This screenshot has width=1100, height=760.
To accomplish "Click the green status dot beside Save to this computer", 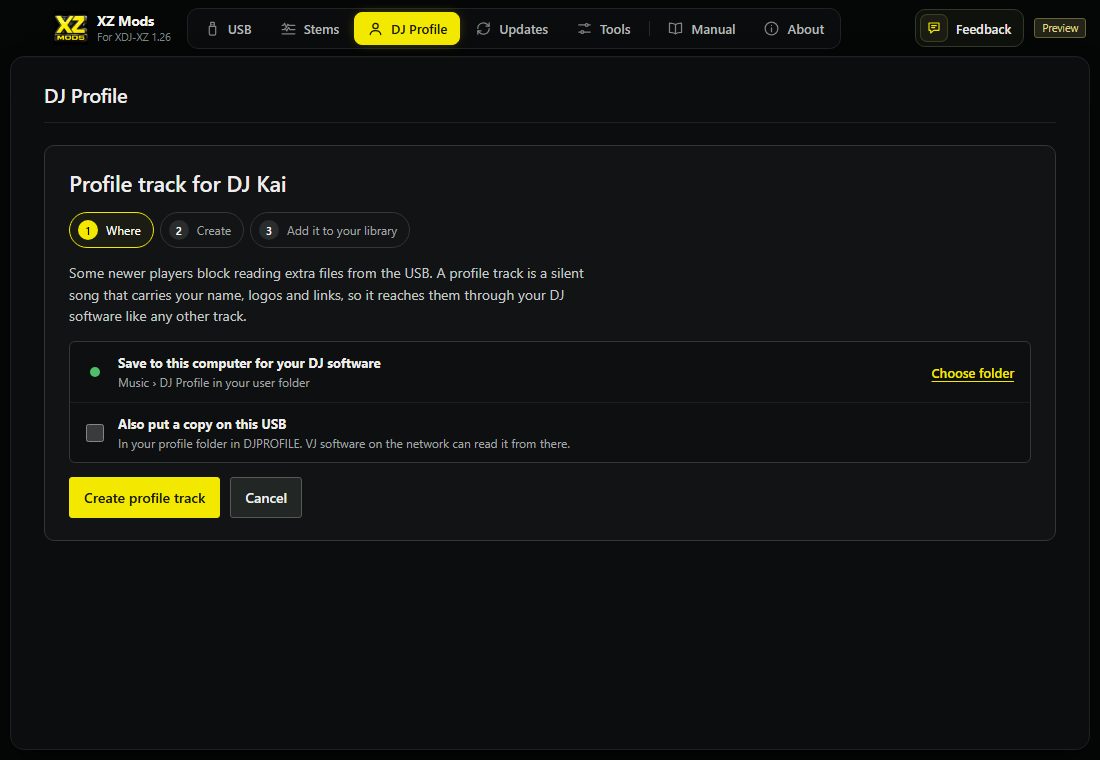I will coord(95,372).
